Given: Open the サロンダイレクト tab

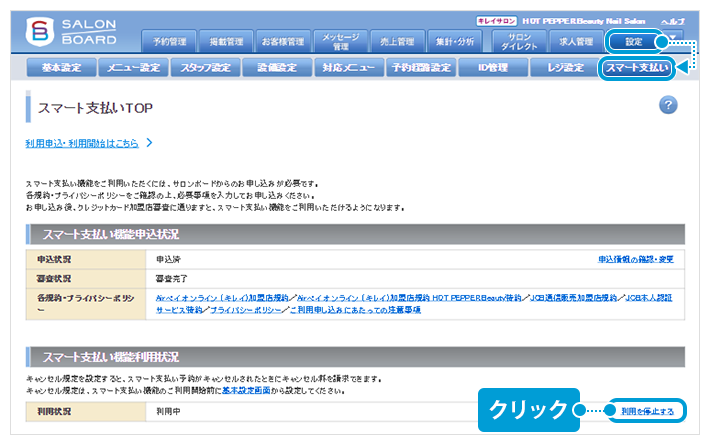Looking at the screenshot, I should click(518, 41).
